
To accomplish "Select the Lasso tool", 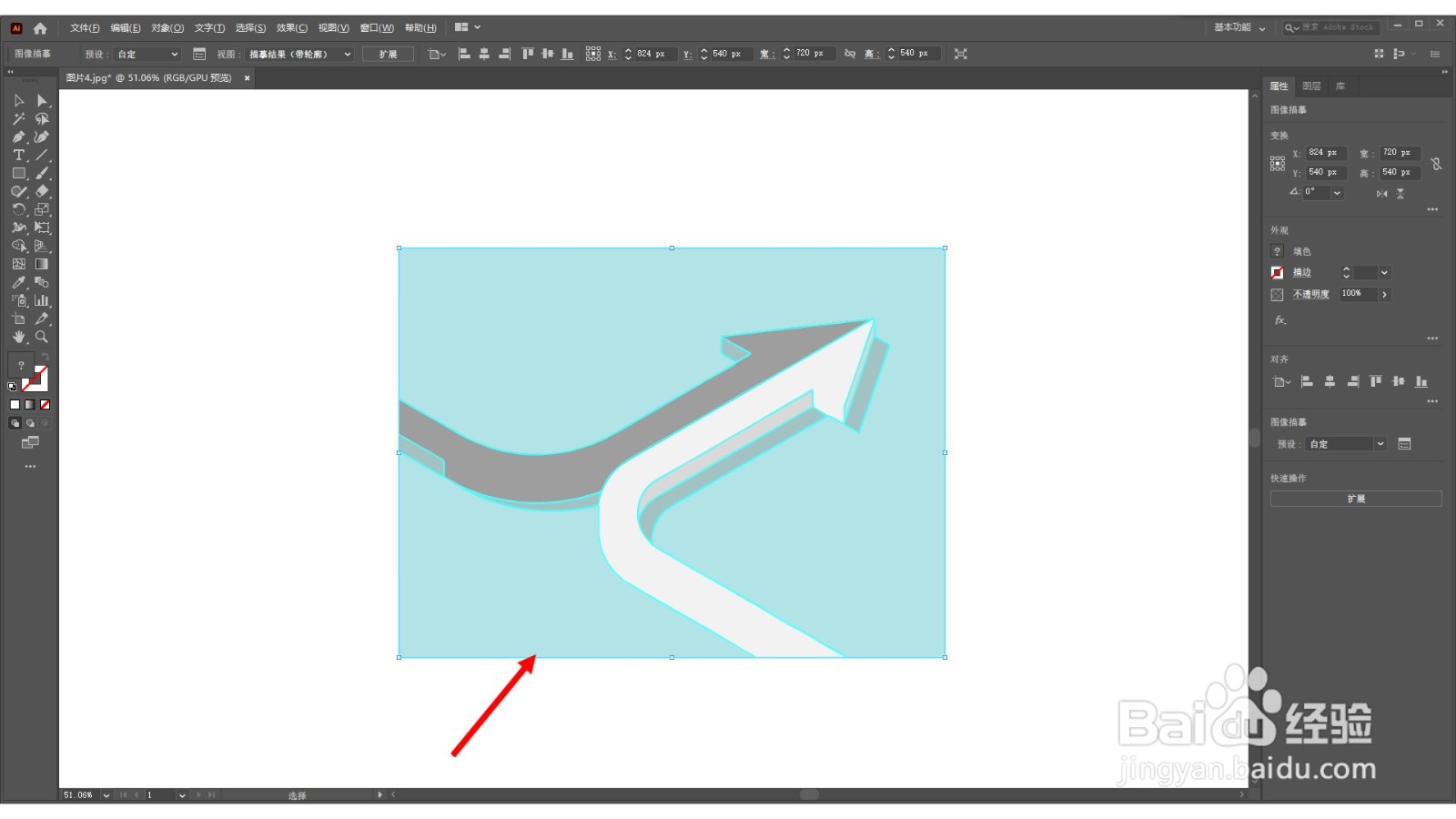I will pyautogui.click(x=42, y=119).
